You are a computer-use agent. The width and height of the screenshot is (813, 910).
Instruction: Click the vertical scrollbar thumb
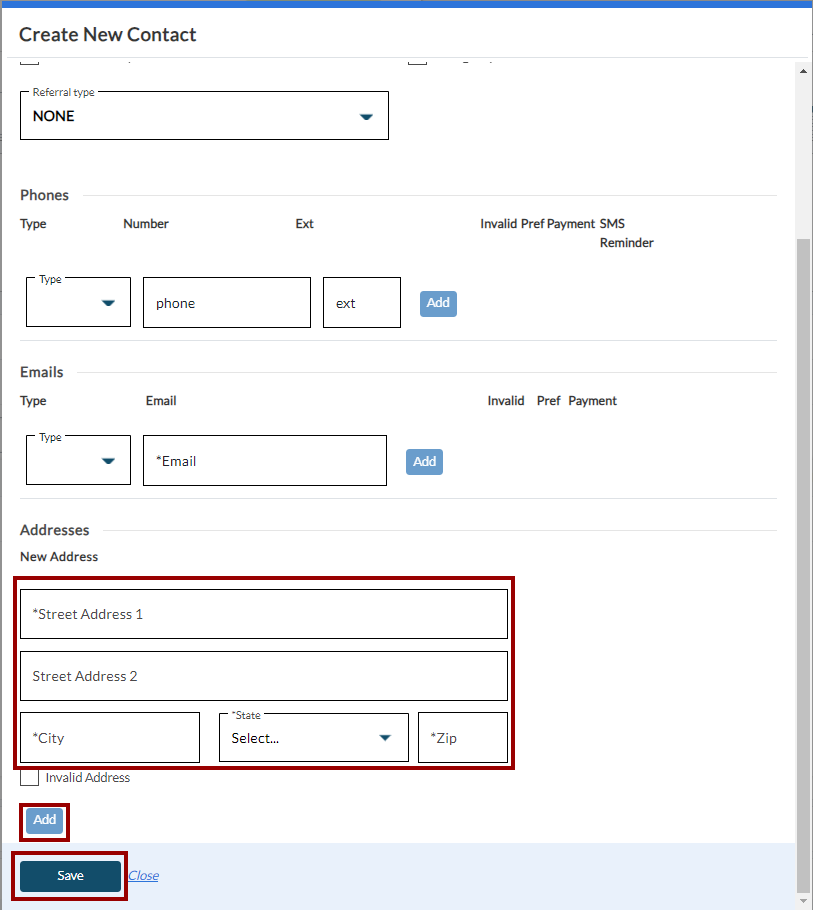click(x=804, y=560)
